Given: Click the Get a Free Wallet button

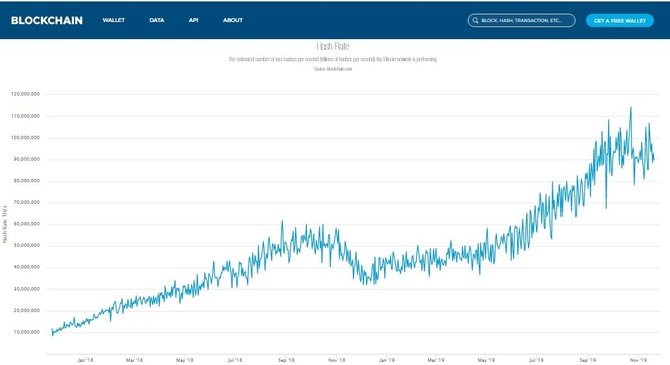Looking at the screenshot, I should [x=620, y=21].
